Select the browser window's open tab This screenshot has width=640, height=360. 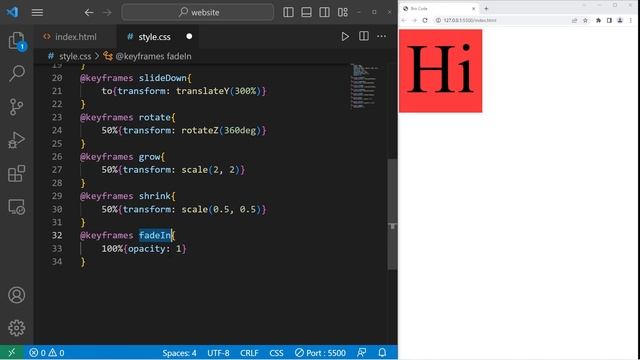439,8
